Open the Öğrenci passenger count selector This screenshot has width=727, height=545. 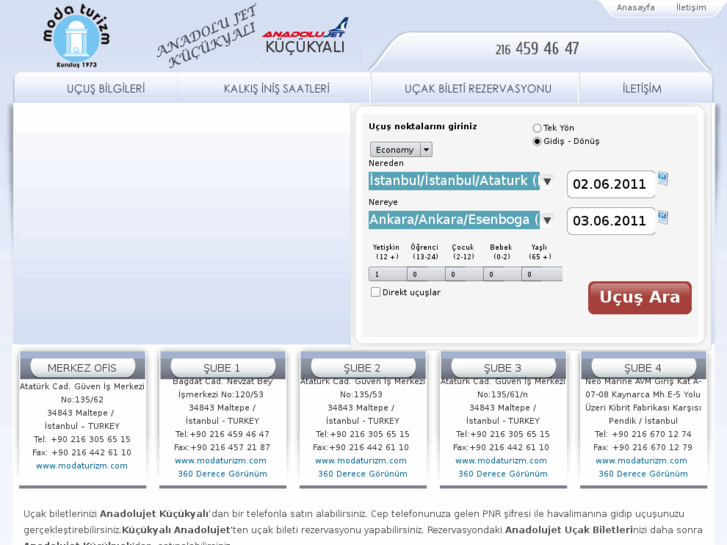pos(426,274)
